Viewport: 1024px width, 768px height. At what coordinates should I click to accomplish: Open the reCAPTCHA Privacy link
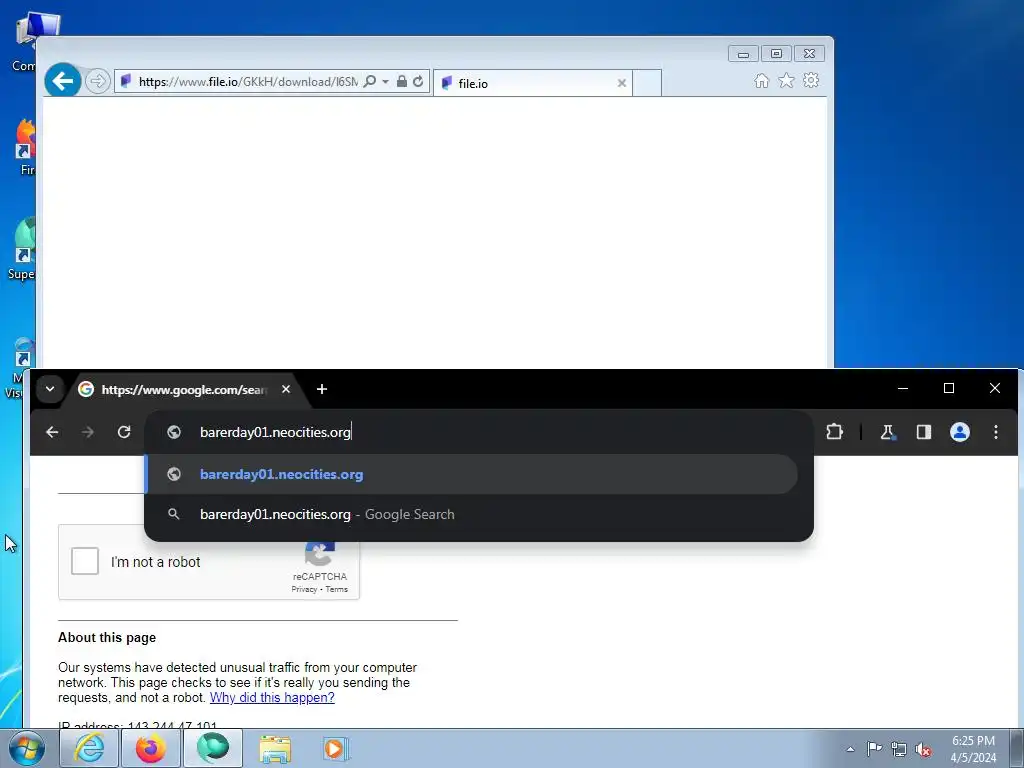coord(304,589)
